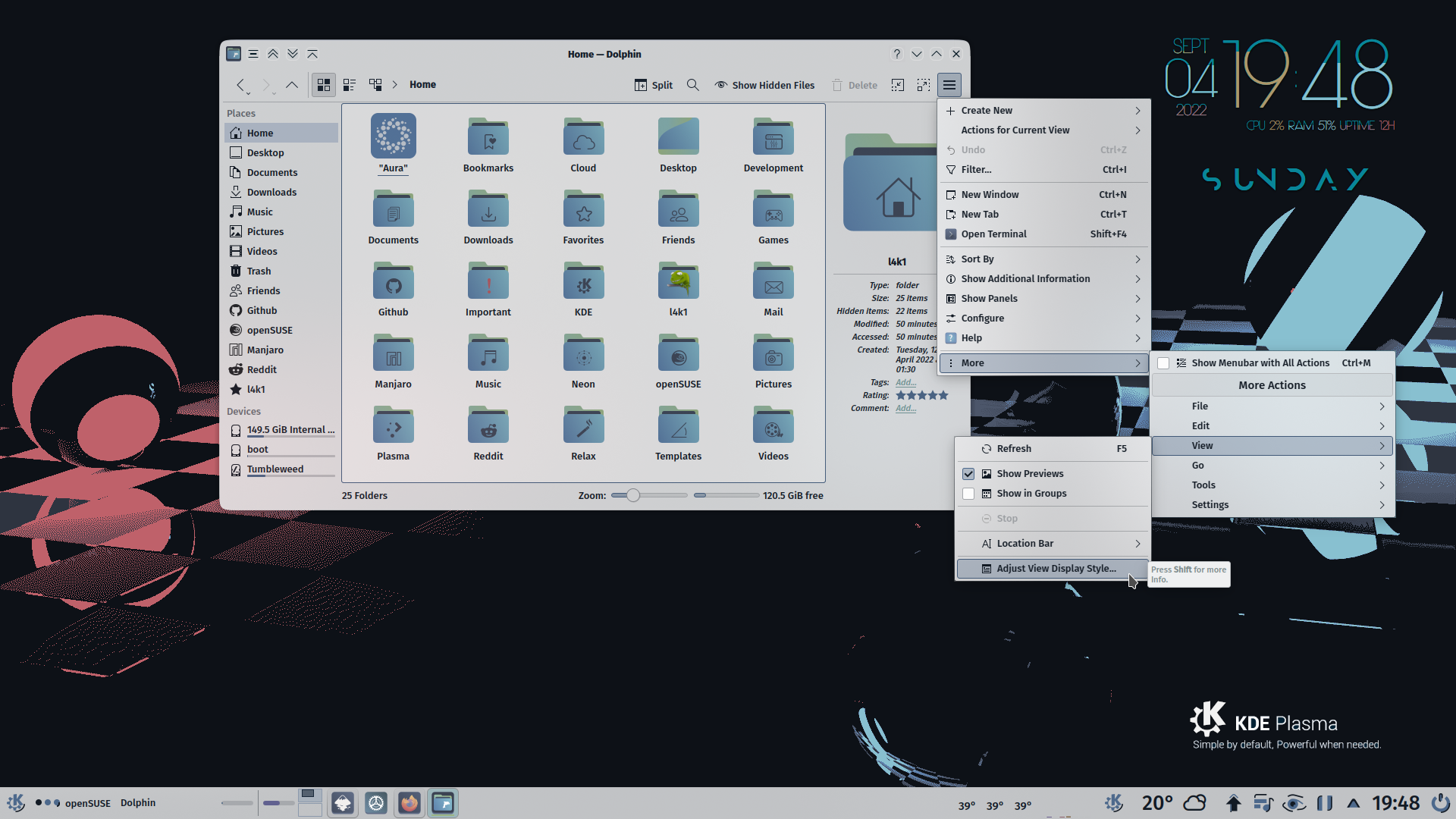Expand Sort By submenu

tap(1043, 259)
